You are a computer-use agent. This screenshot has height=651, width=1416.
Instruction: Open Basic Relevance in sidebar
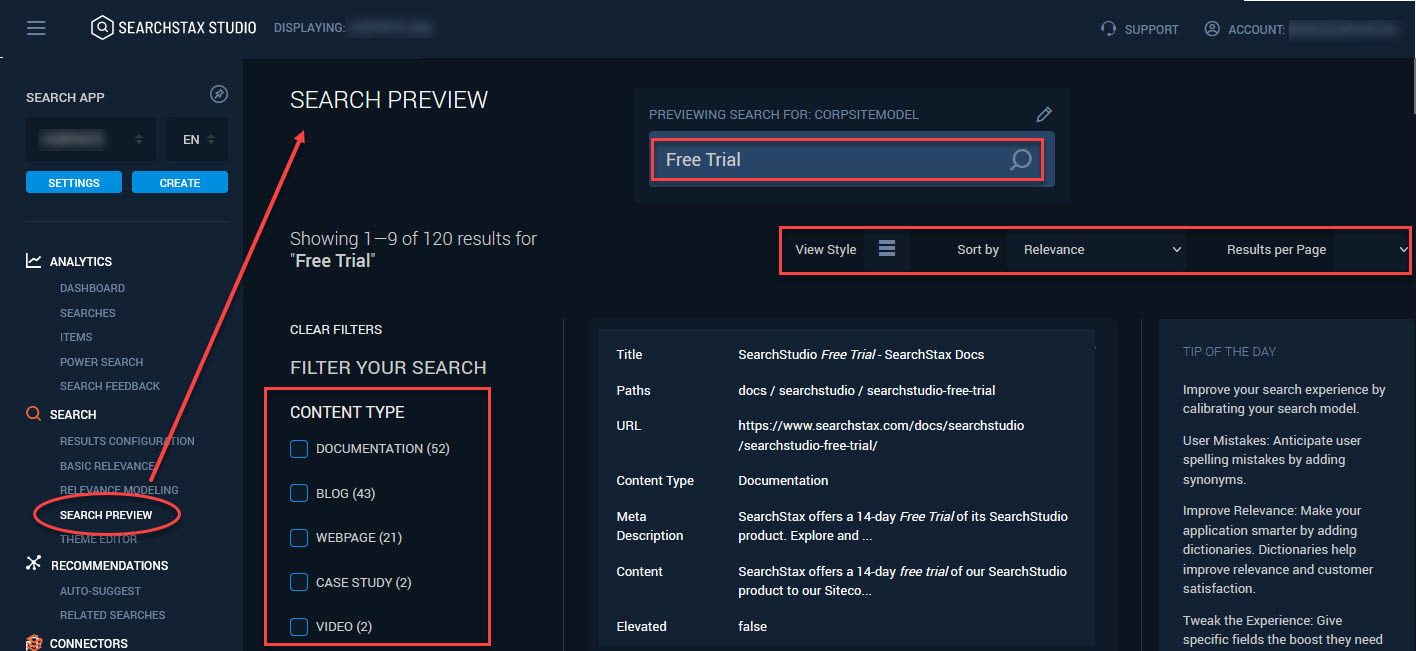107,466
